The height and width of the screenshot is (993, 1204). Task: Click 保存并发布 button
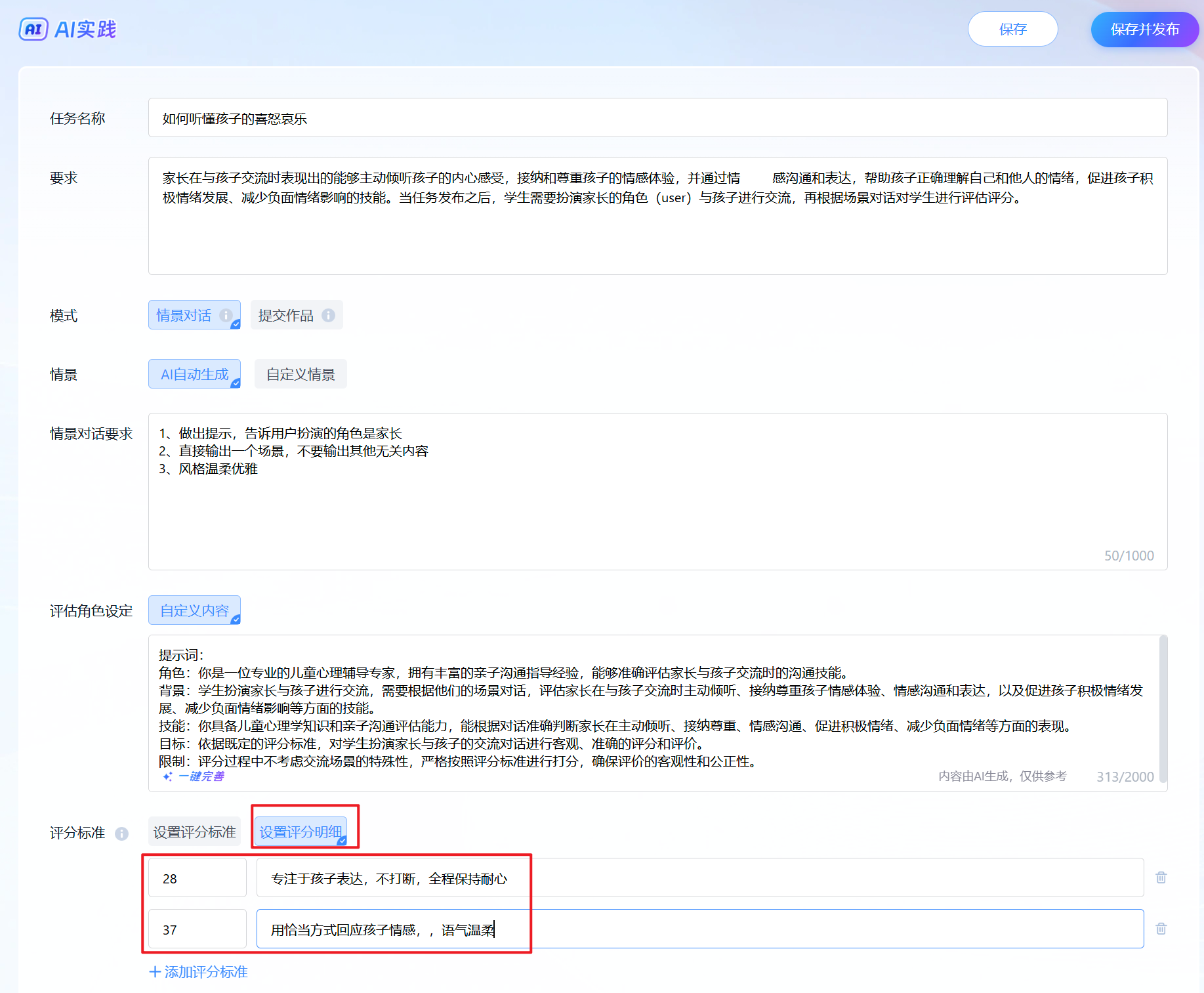point(1144,30)
